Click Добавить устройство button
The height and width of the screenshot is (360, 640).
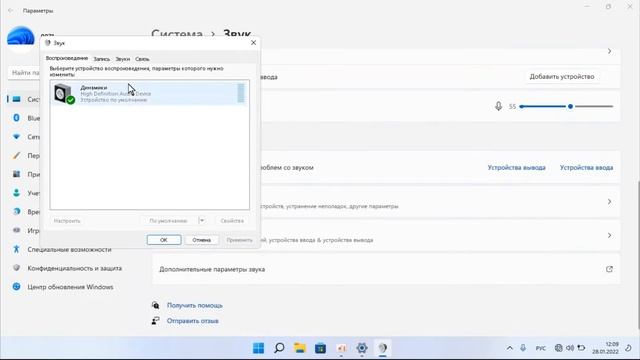[562, 77]
